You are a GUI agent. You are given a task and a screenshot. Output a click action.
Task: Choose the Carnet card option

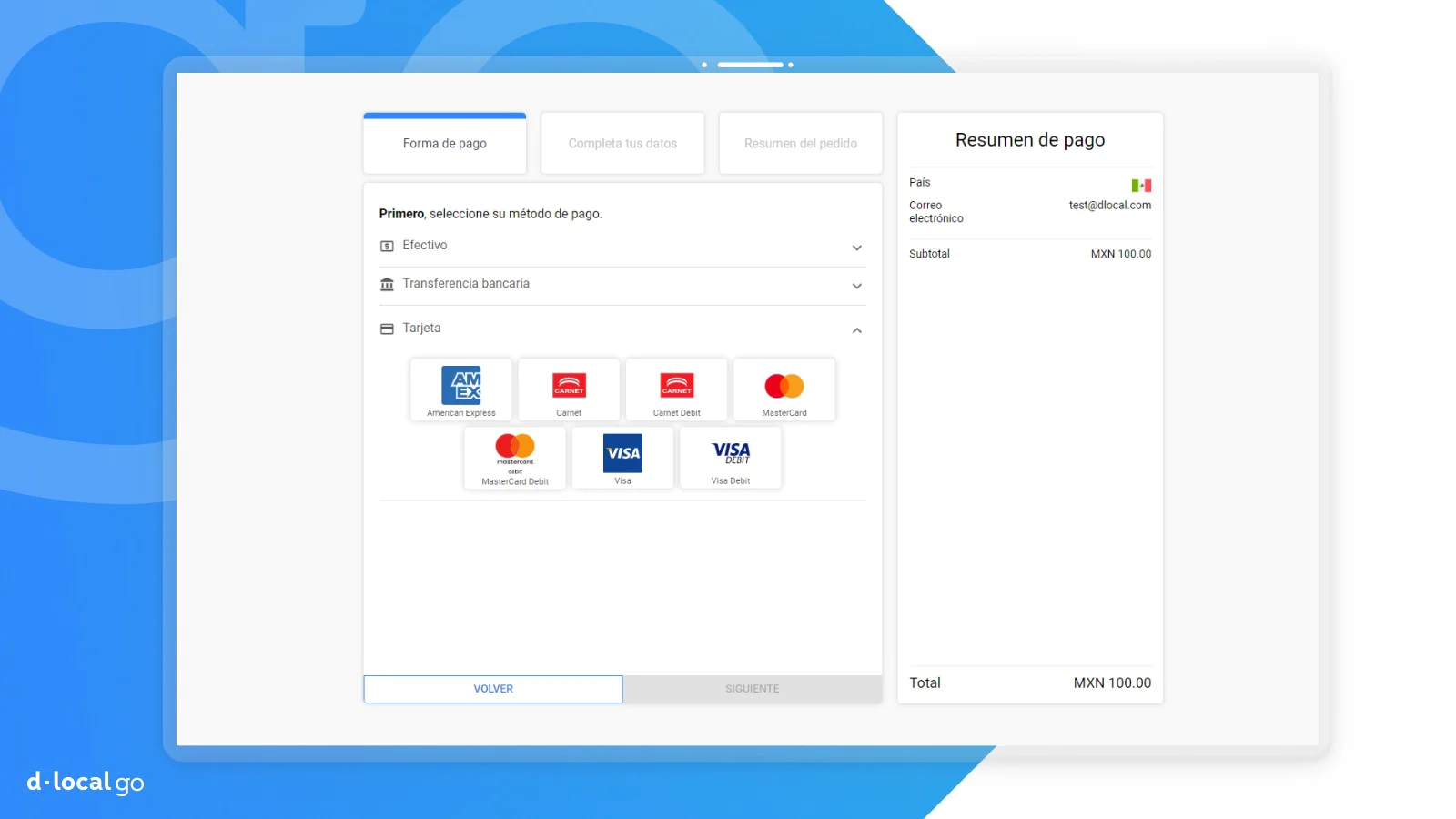click(x=569, y=389)
